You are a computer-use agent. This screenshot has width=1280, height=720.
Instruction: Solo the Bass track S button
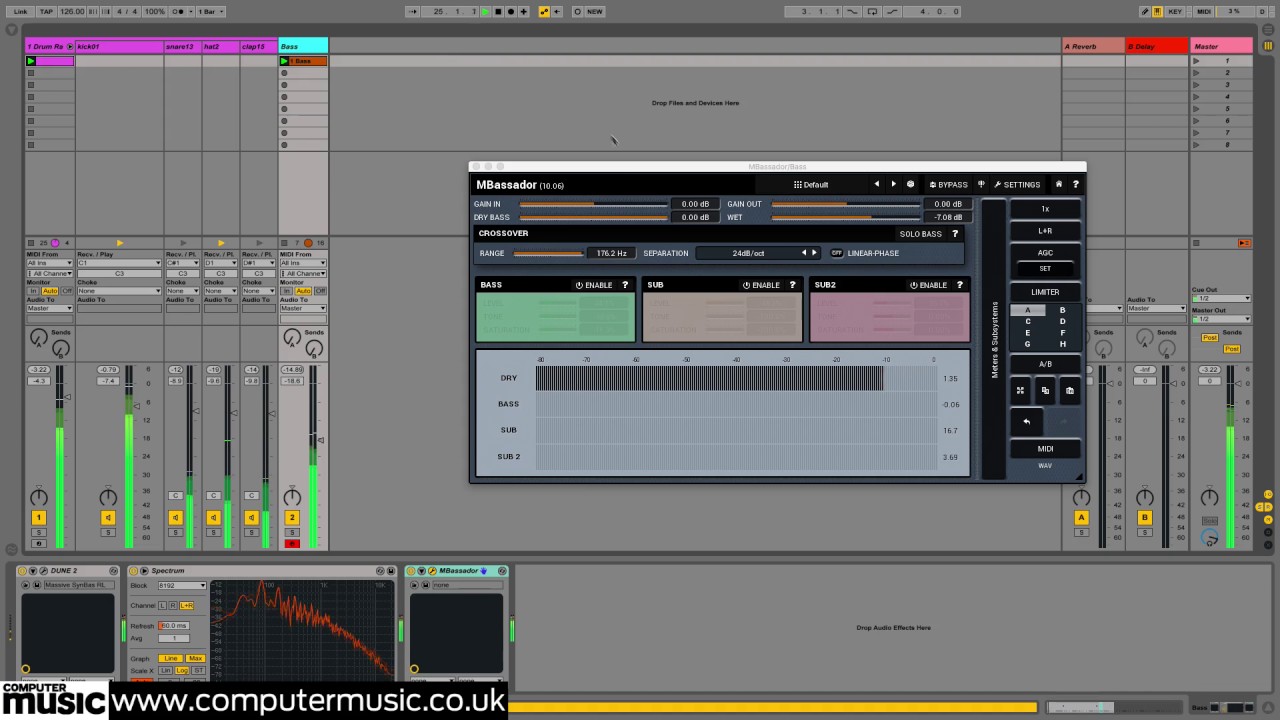[x=292, y=532]
